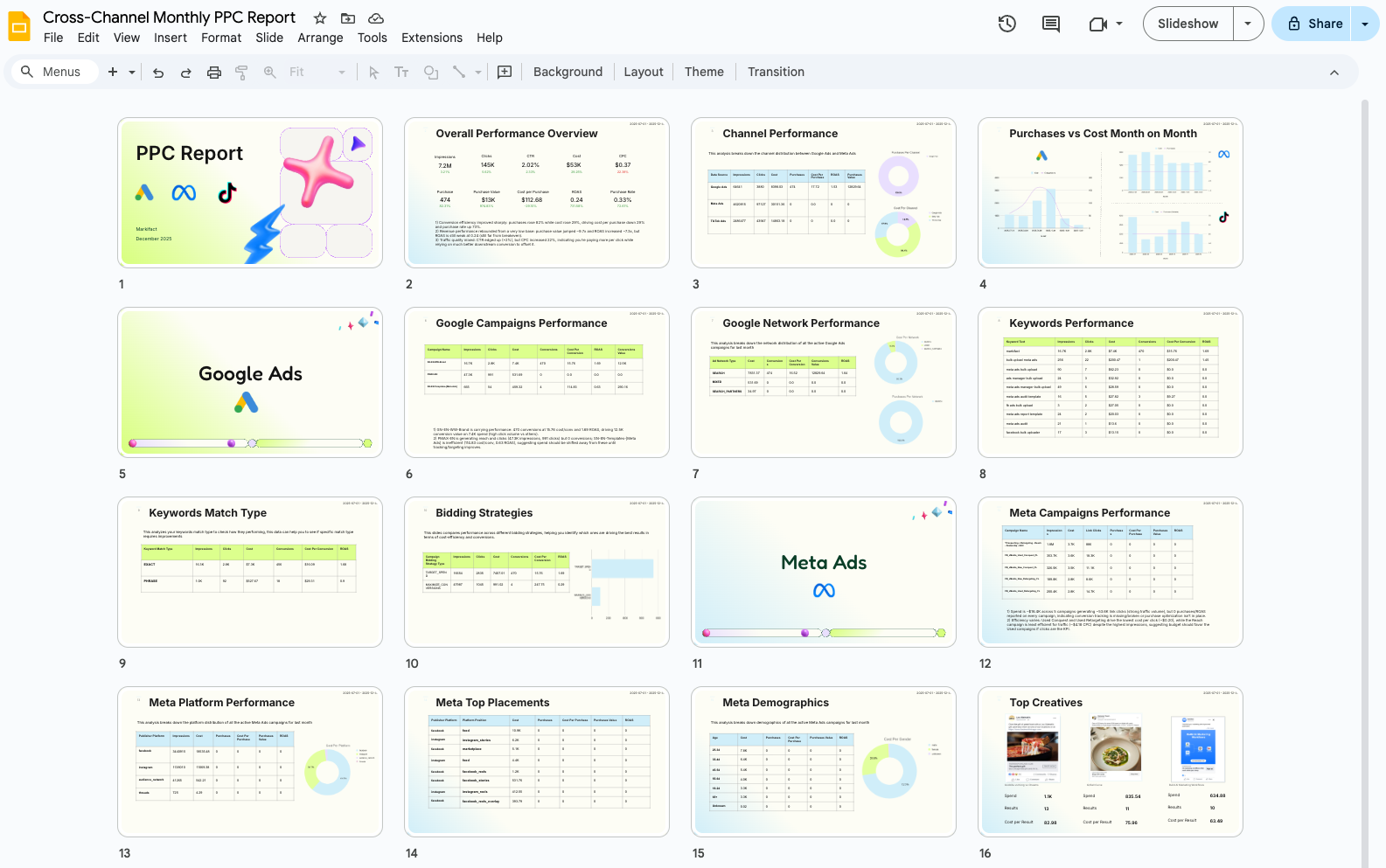Screen dimensions: 1386x868
Task: Rename the Cross-Channel Monthly PPC Report title
Action: [x=169, y=17]
